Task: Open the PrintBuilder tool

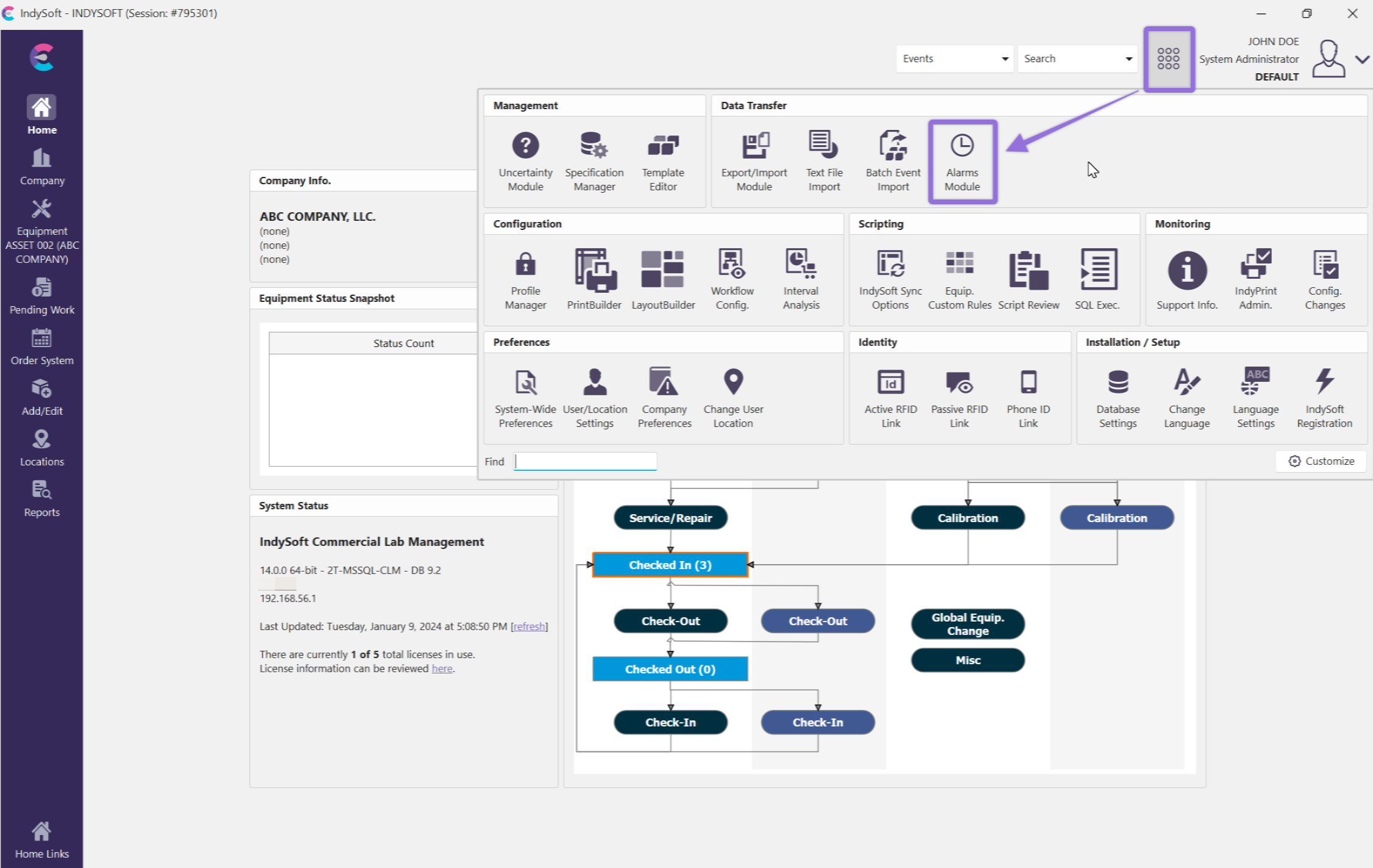Action: (594, 279)
